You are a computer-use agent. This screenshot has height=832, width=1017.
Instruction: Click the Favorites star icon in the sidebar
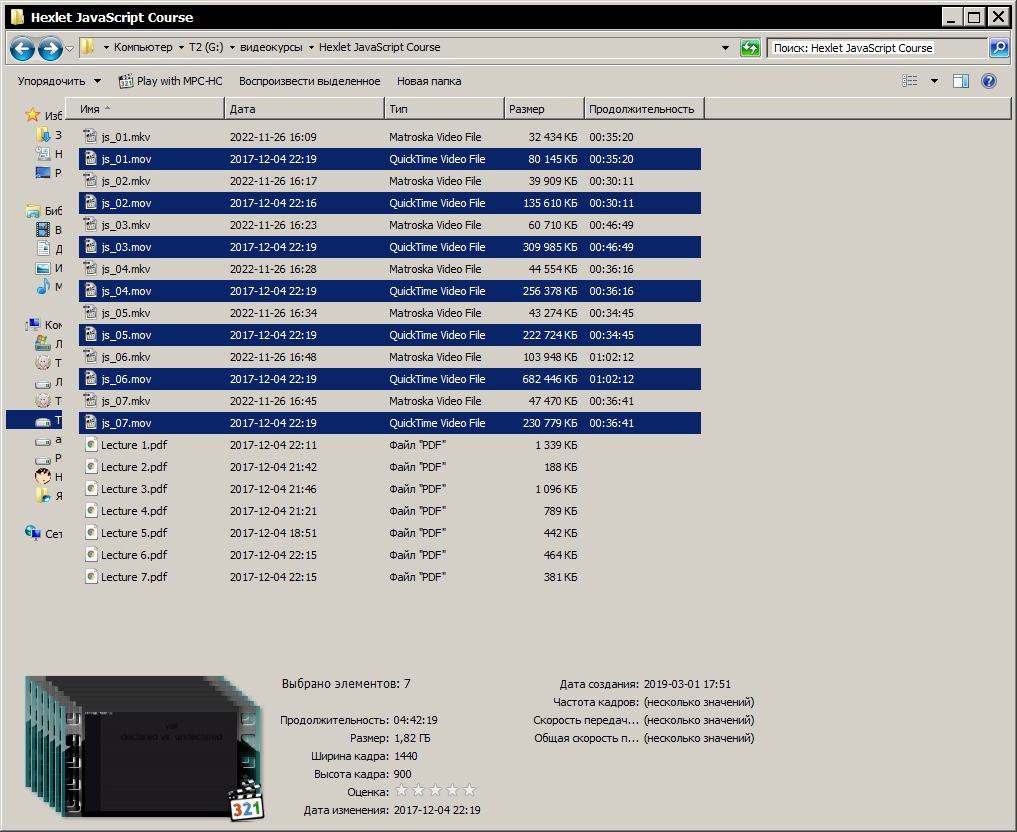[32, 115]
